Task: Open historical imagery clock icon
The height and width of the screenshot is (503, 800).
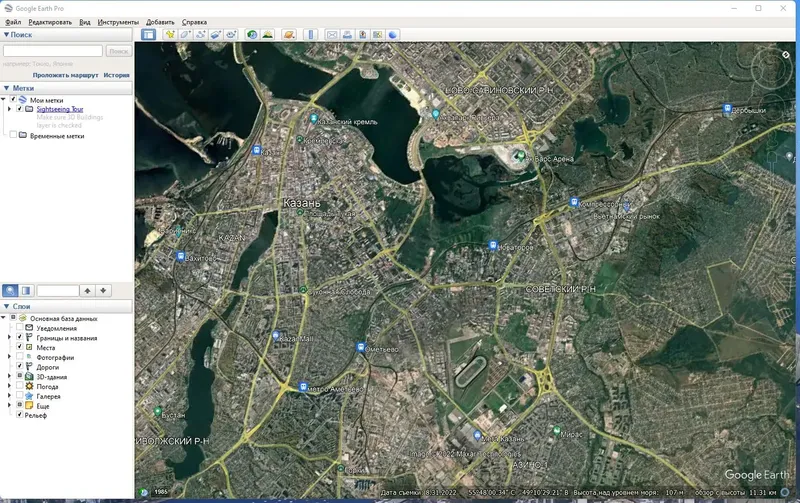Action: (252, 35)
